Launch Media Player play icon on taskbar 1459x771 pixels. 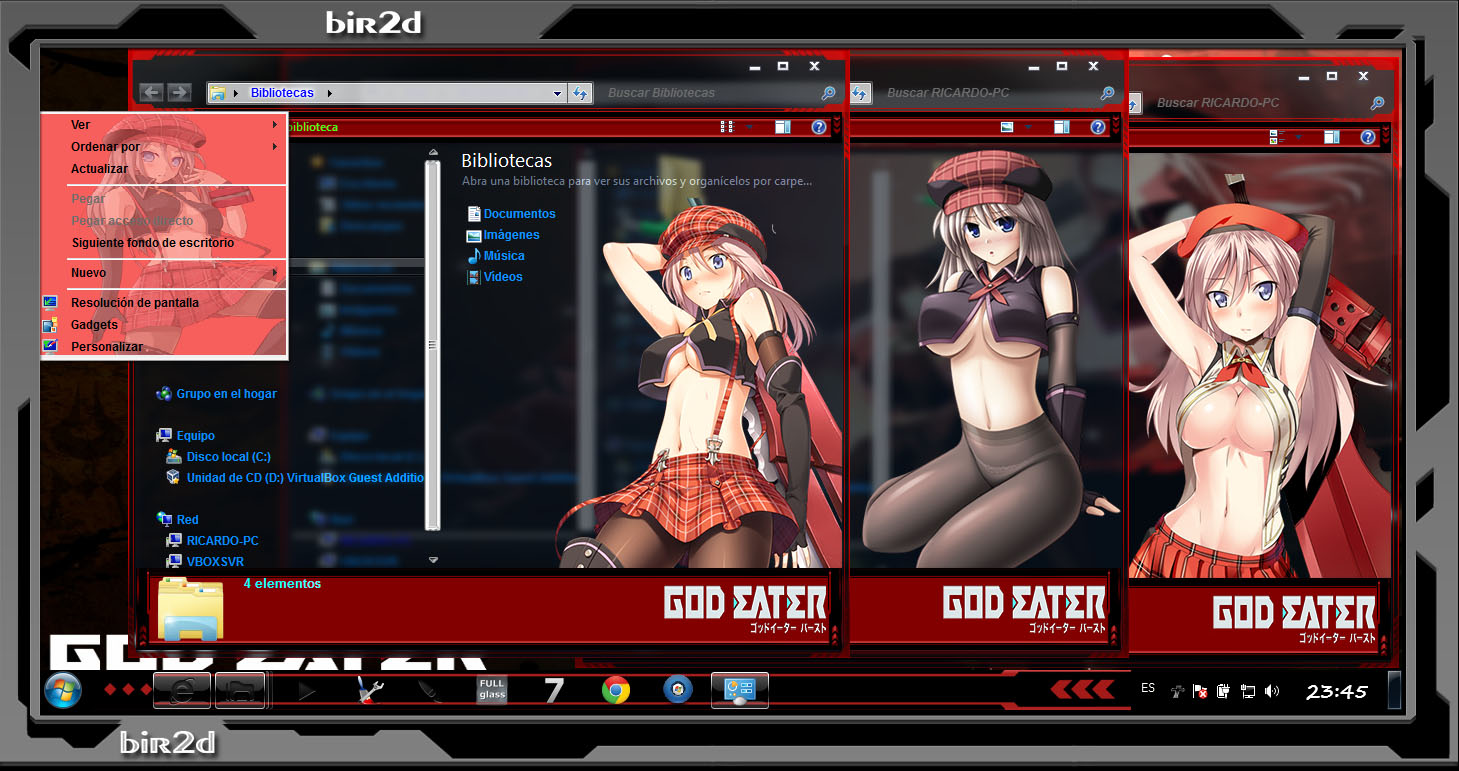point(307,691)
